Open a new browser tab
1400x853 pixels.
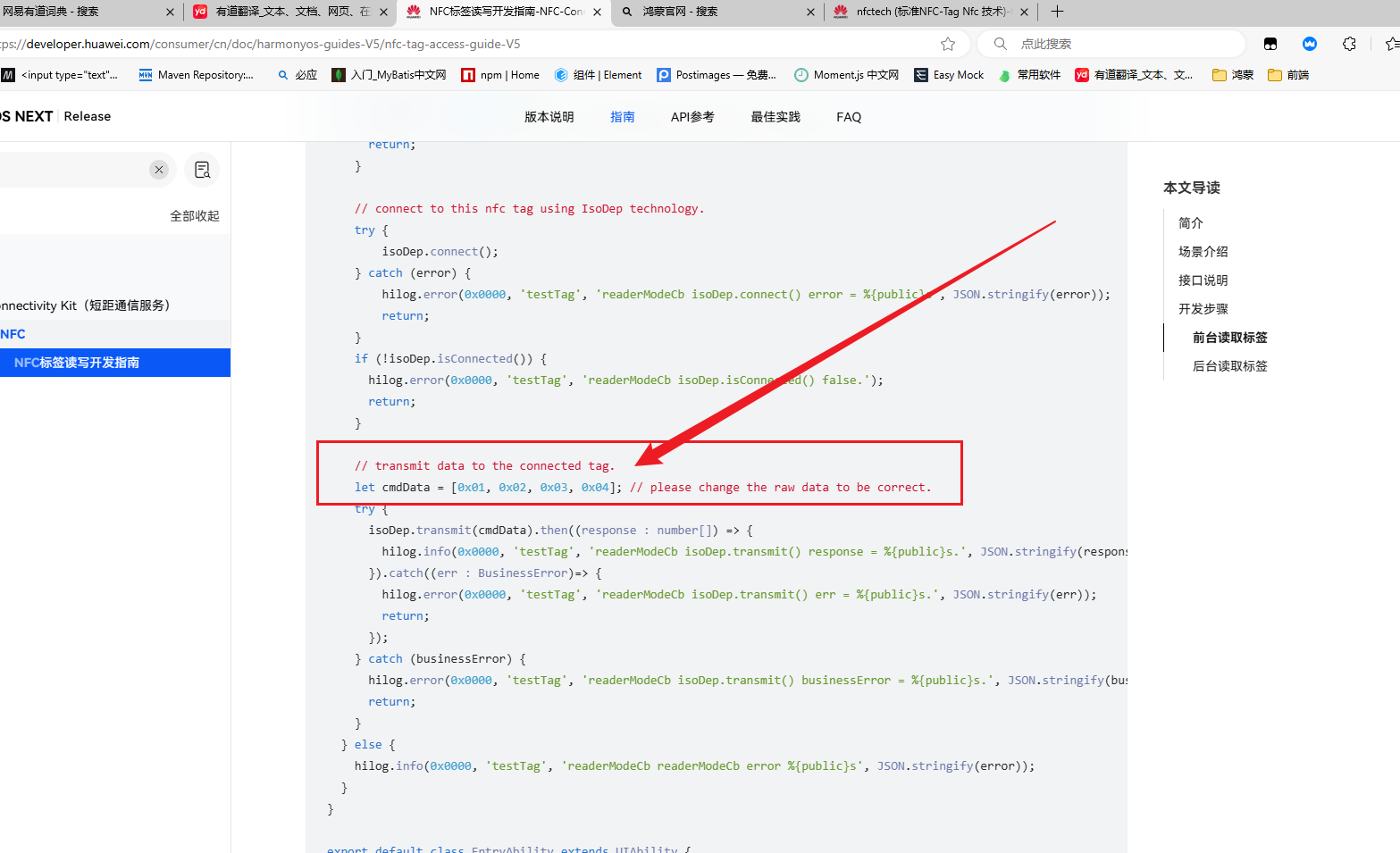point(1057,12)
